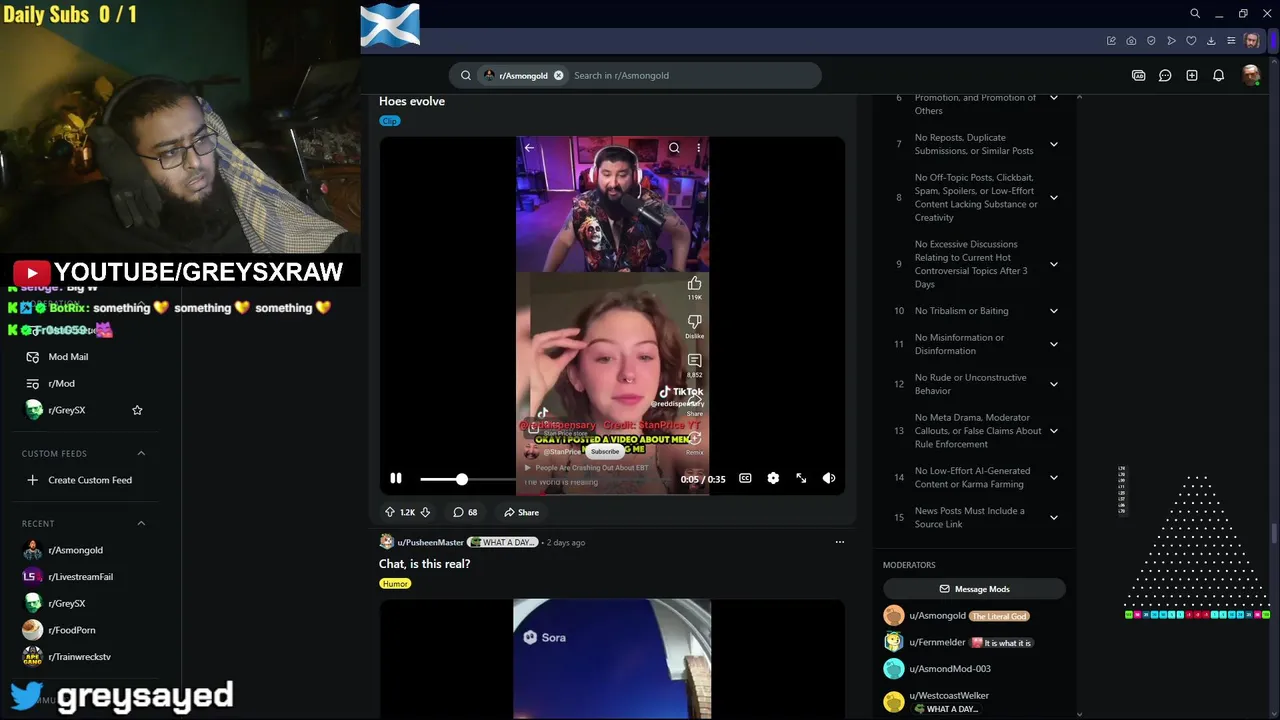Open moderator u/WestcoastWelker's profile
The width and height of the screenshot is (1280, 720).
949,696
